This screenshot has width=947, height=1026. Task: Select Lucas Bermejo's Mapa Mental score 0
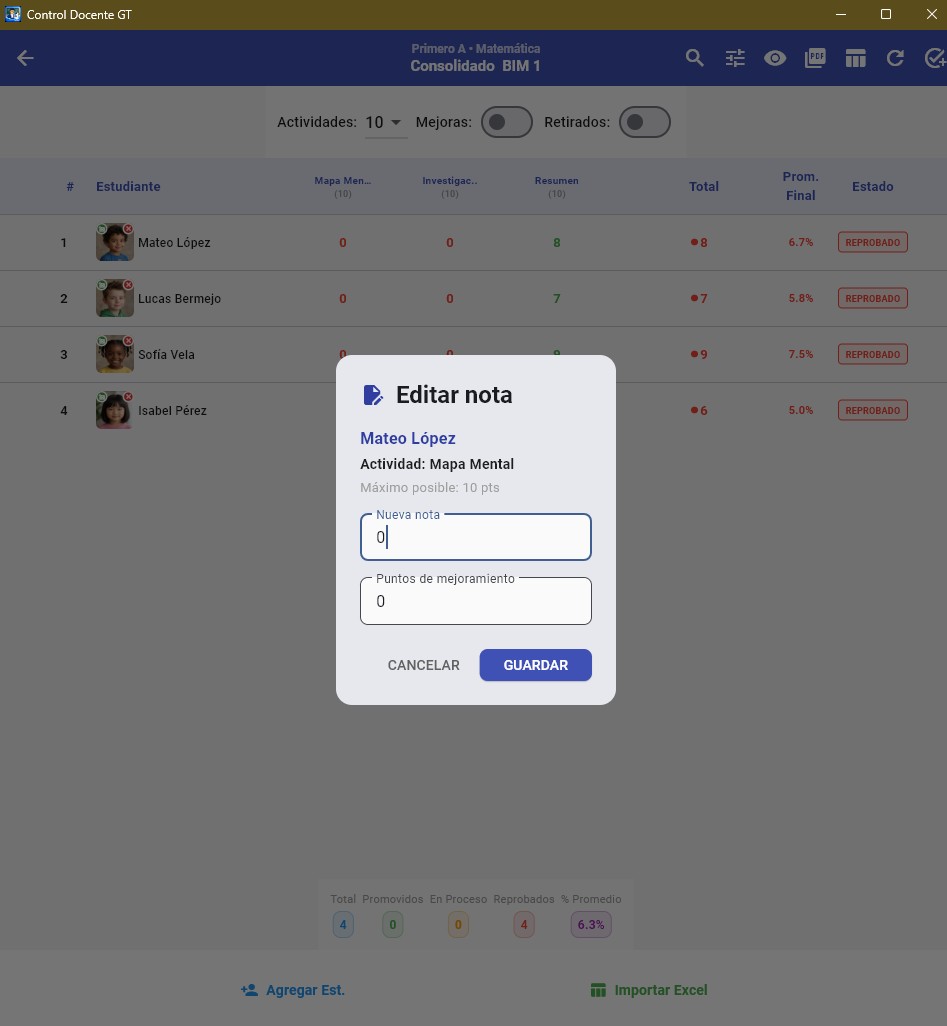343,298
